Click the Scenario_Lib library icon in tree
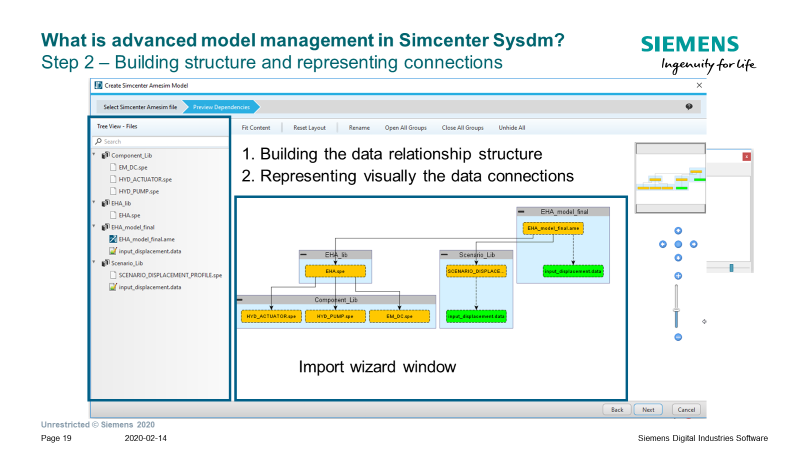Screen dimensions: 800x450 point(106,263)
